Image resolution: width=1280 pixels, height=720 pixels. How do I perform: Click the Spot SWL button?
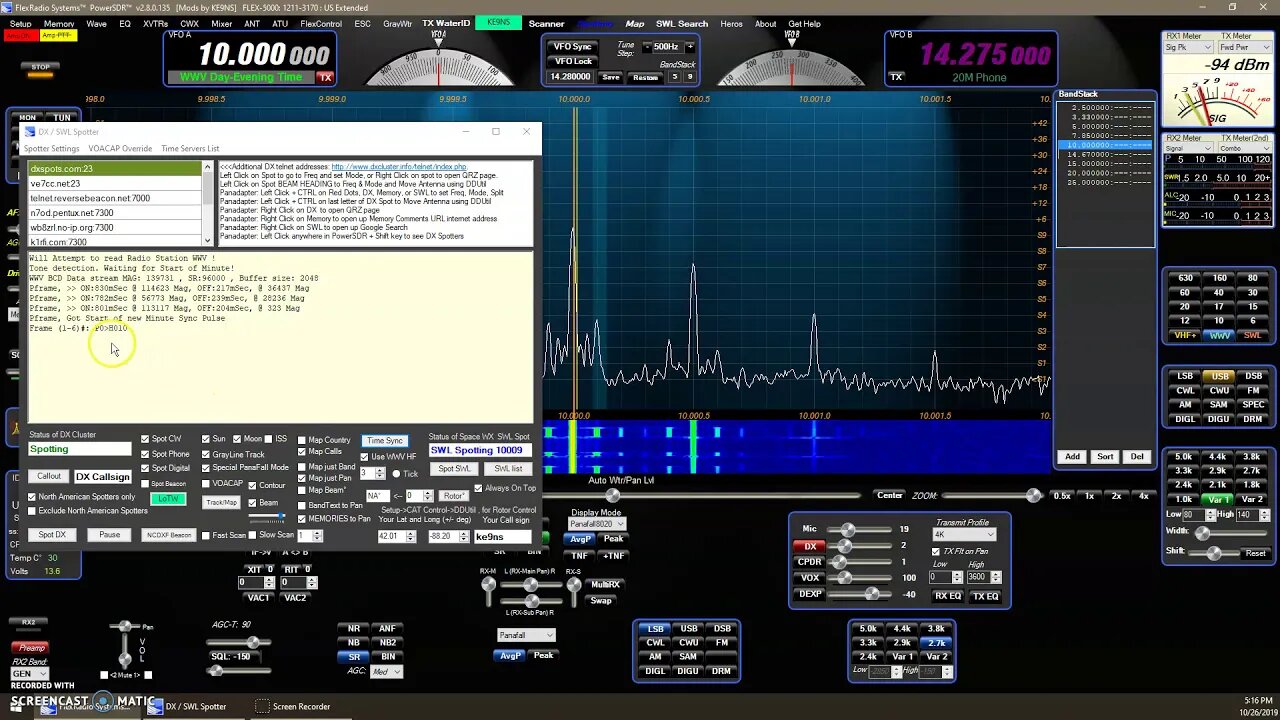point(454,469)
